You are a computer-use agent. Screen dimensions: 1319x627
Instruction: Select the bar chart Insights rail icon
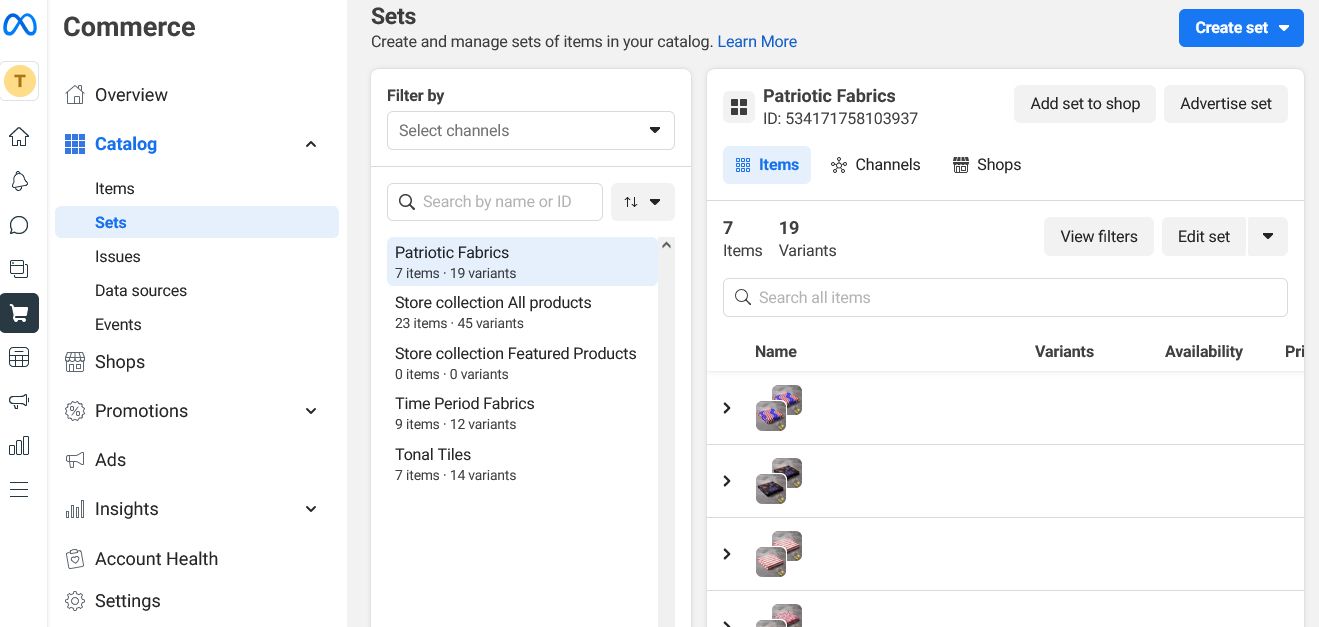click(19, 445)
